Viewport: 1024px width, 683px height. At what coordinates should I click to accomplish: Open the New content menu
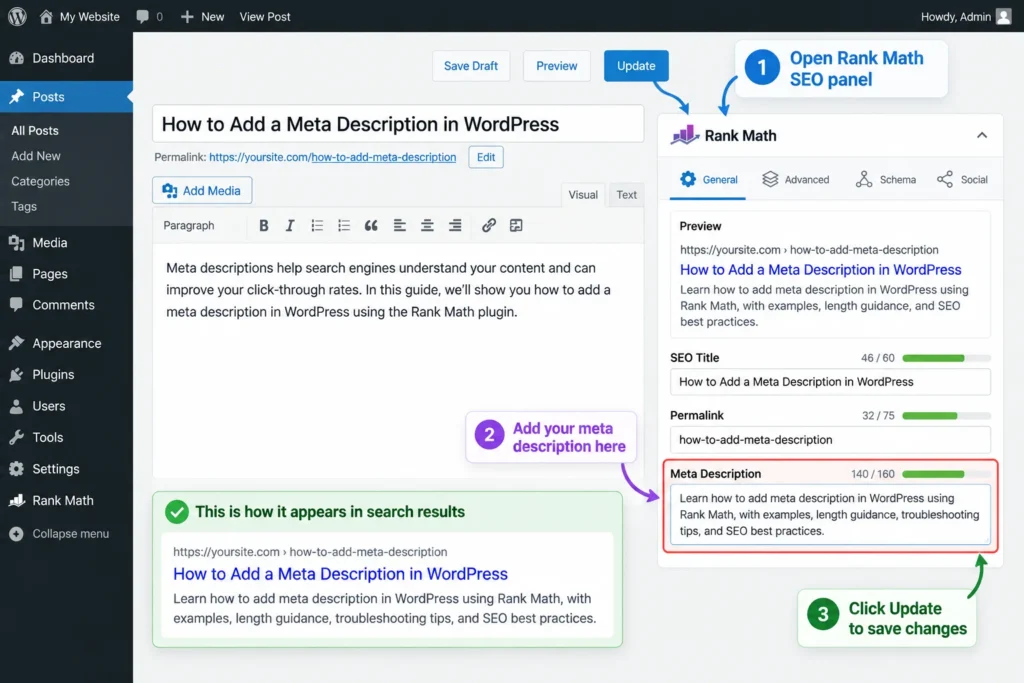(x=202, y=16)
